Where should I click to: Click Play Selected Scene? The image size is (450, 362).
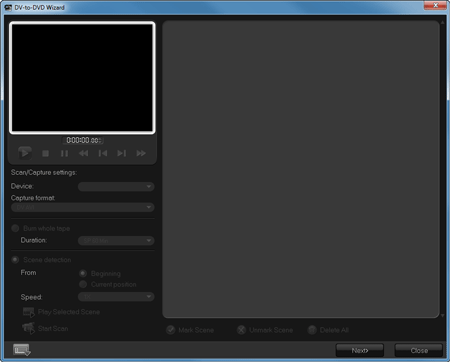[x=61, y=312]
